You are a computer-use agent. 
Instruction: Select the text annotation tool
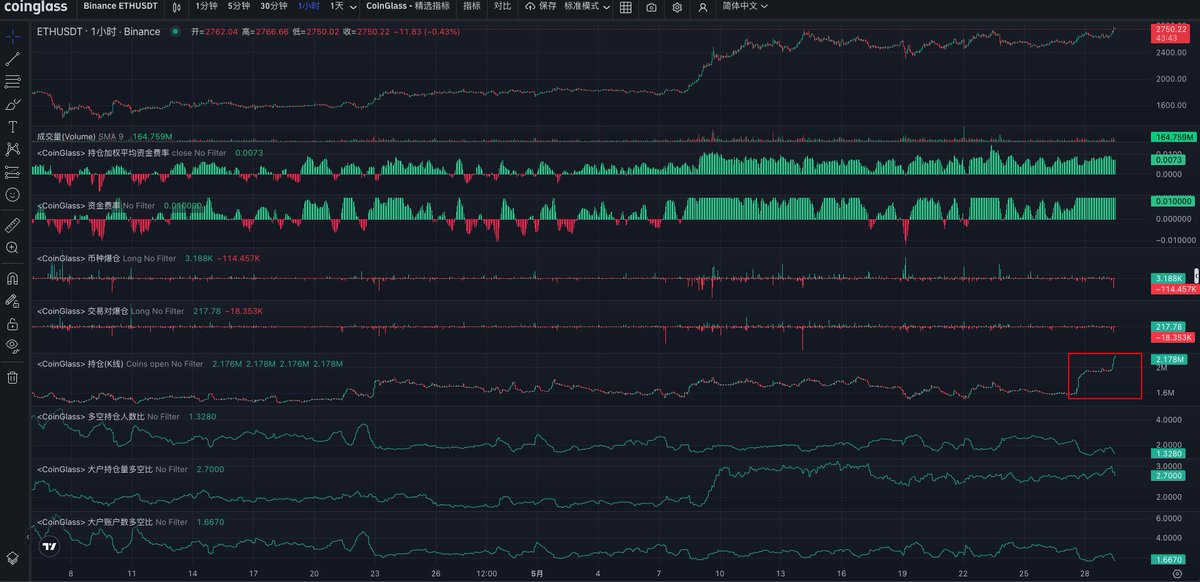pos(13,127)
